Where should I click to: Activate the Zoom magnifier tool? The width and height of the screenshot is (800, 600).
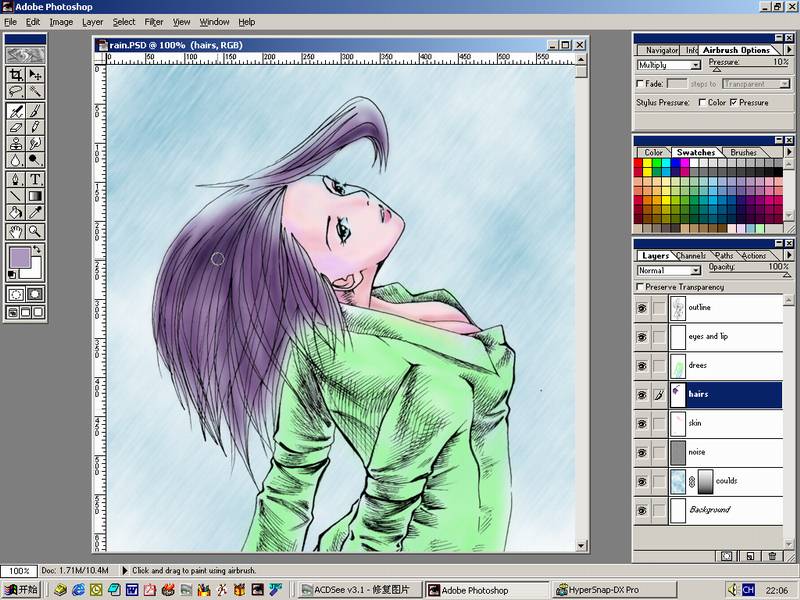click(x=35, y=232)
